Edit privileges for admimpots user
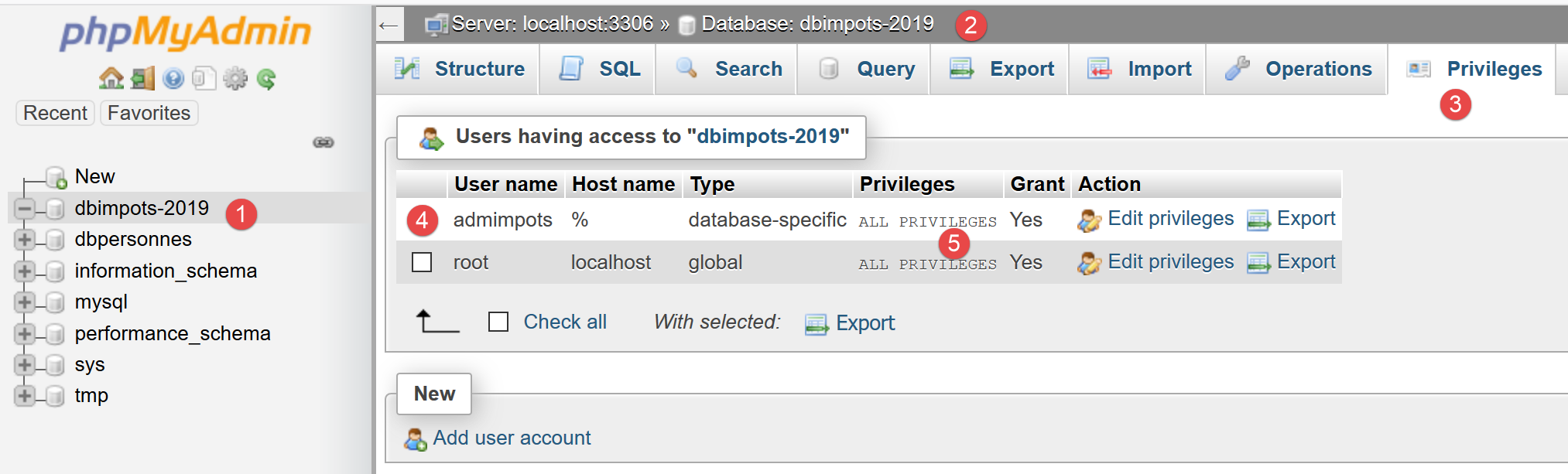1568x474 pixels. point(1169,219)
